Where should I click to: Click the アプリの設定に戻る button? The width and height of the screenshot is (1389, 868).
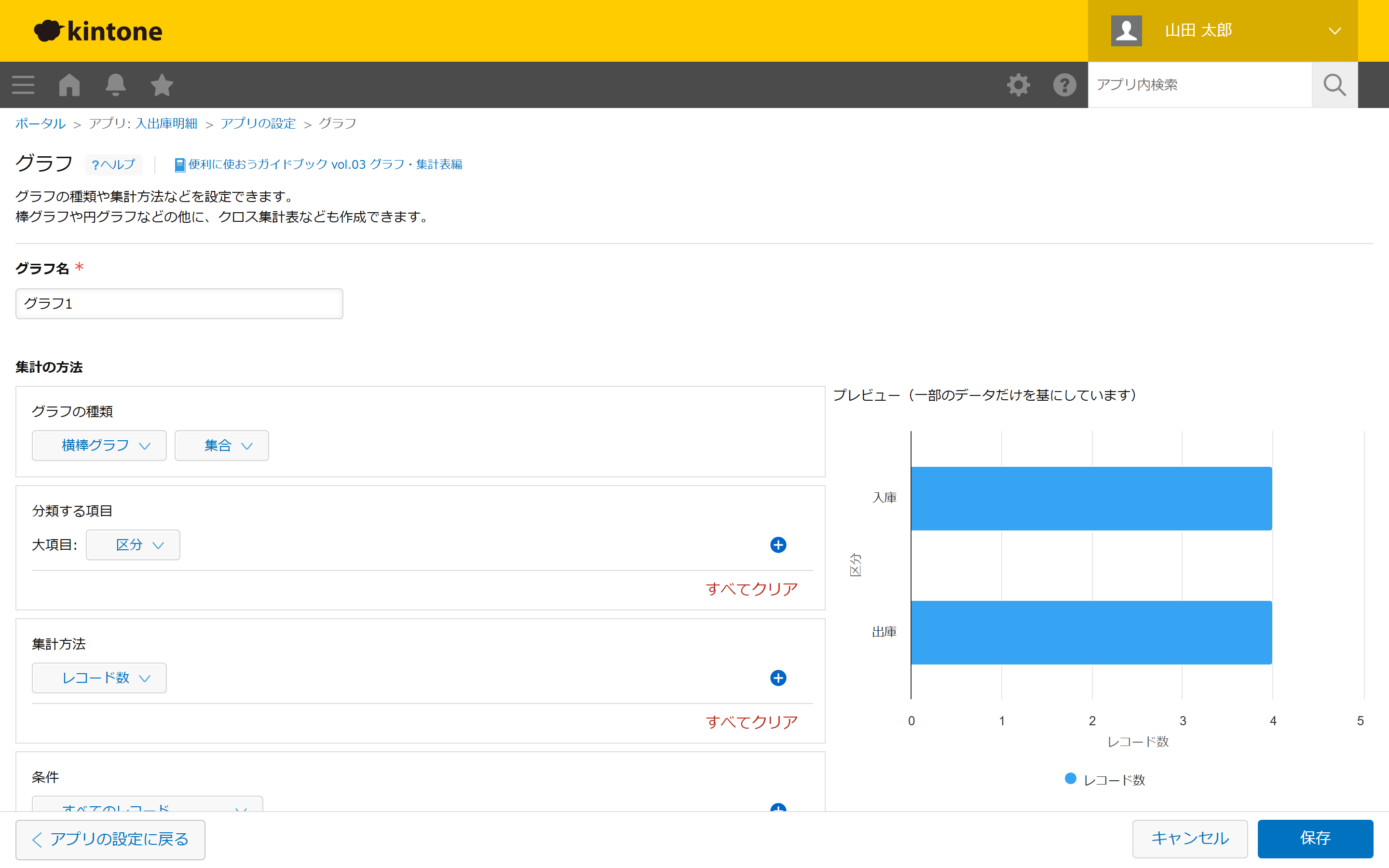pyautogui.click(x=110, y=839)
